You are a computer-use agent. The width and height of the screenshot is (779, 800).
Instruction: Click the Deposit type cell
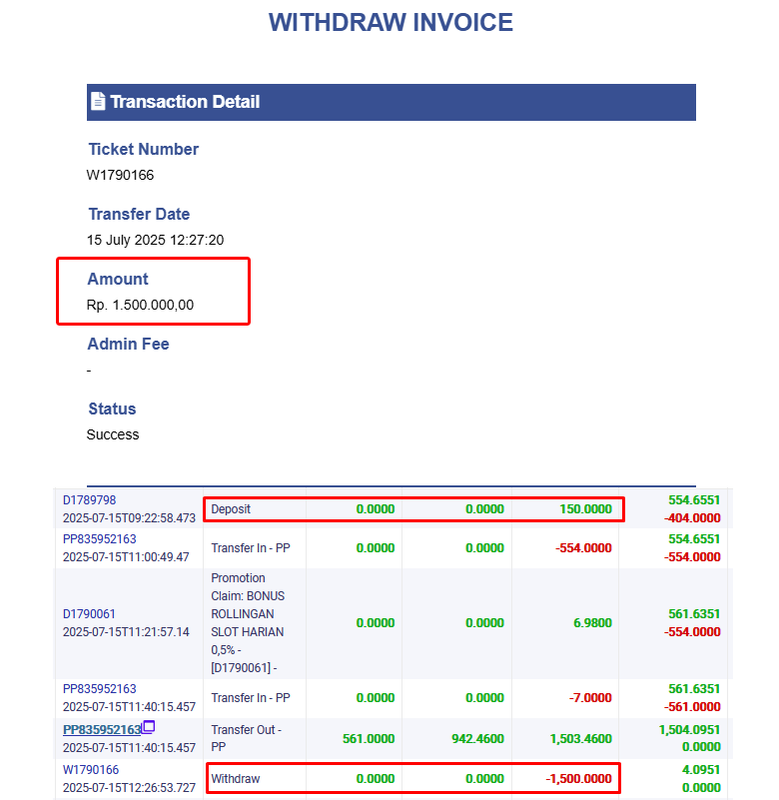coord(231,509)
